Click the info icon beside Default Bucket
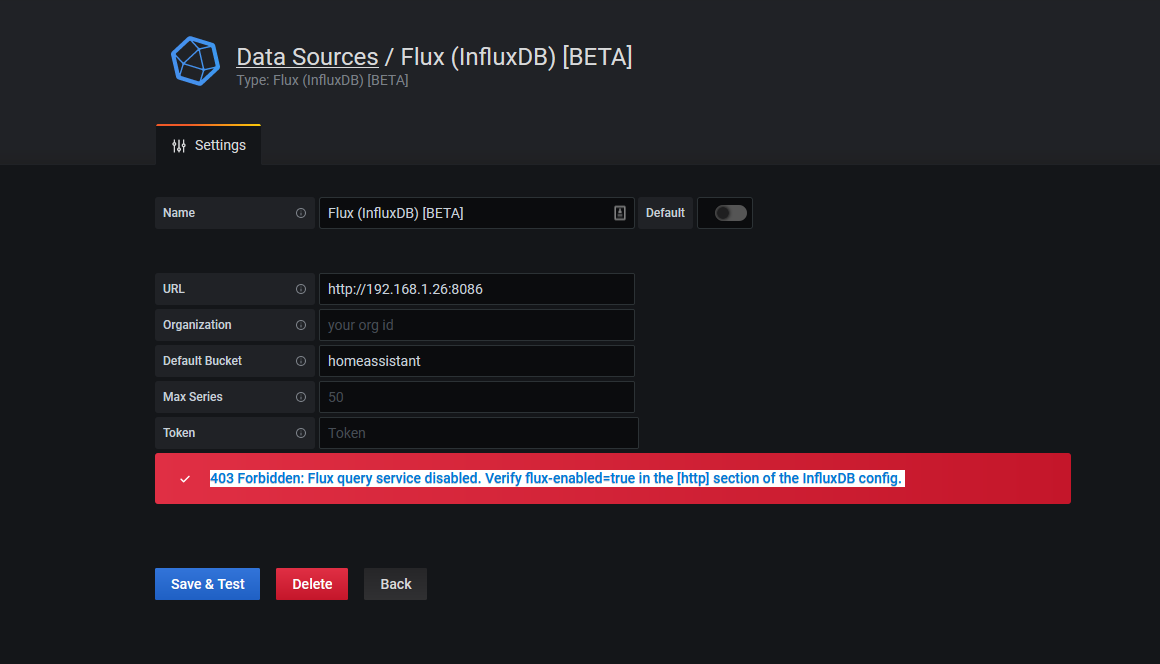The height and width of the screenshot is (664, 1160). tap(301, 361)
